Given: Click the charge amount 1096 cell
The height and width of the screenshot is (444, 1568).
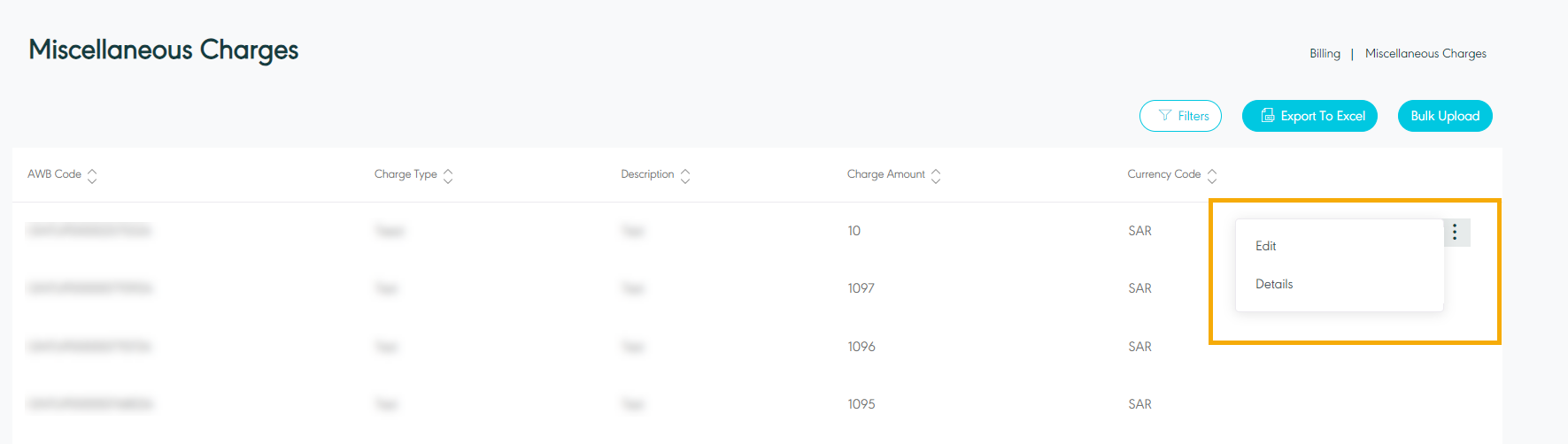Looking at the screenshot, I should 861,347.
